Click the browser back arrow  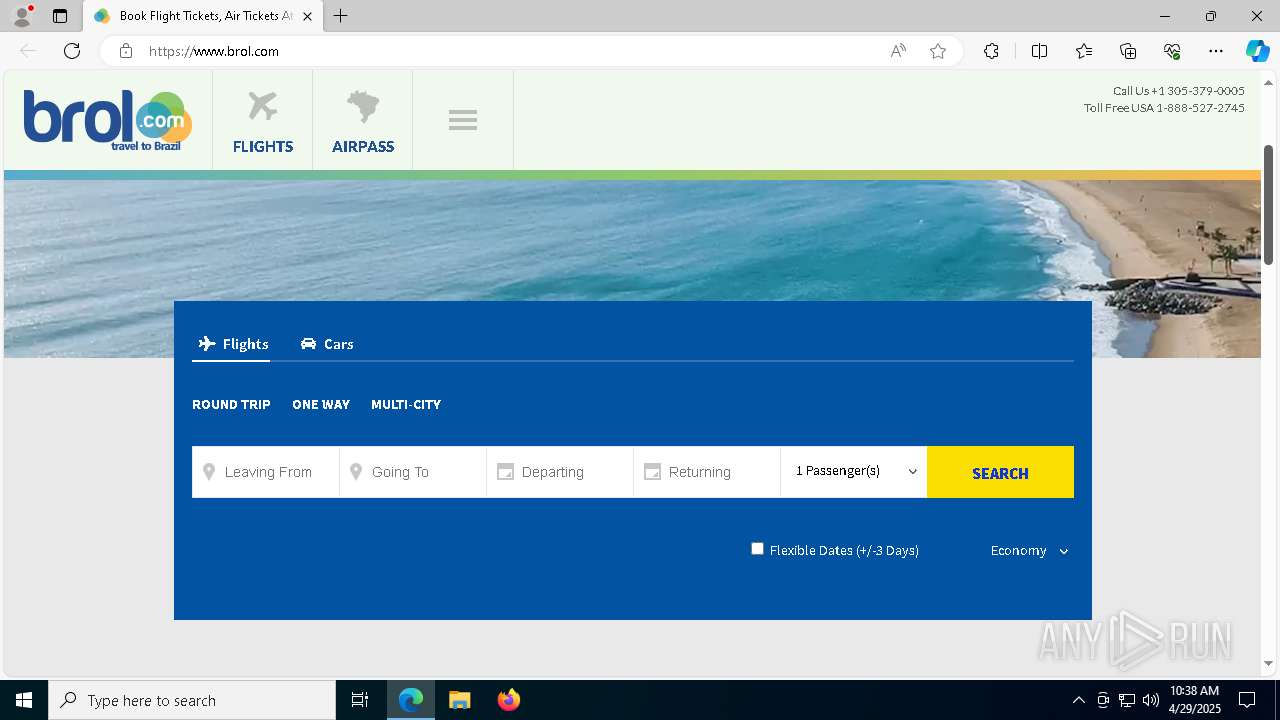pos(28,51)
